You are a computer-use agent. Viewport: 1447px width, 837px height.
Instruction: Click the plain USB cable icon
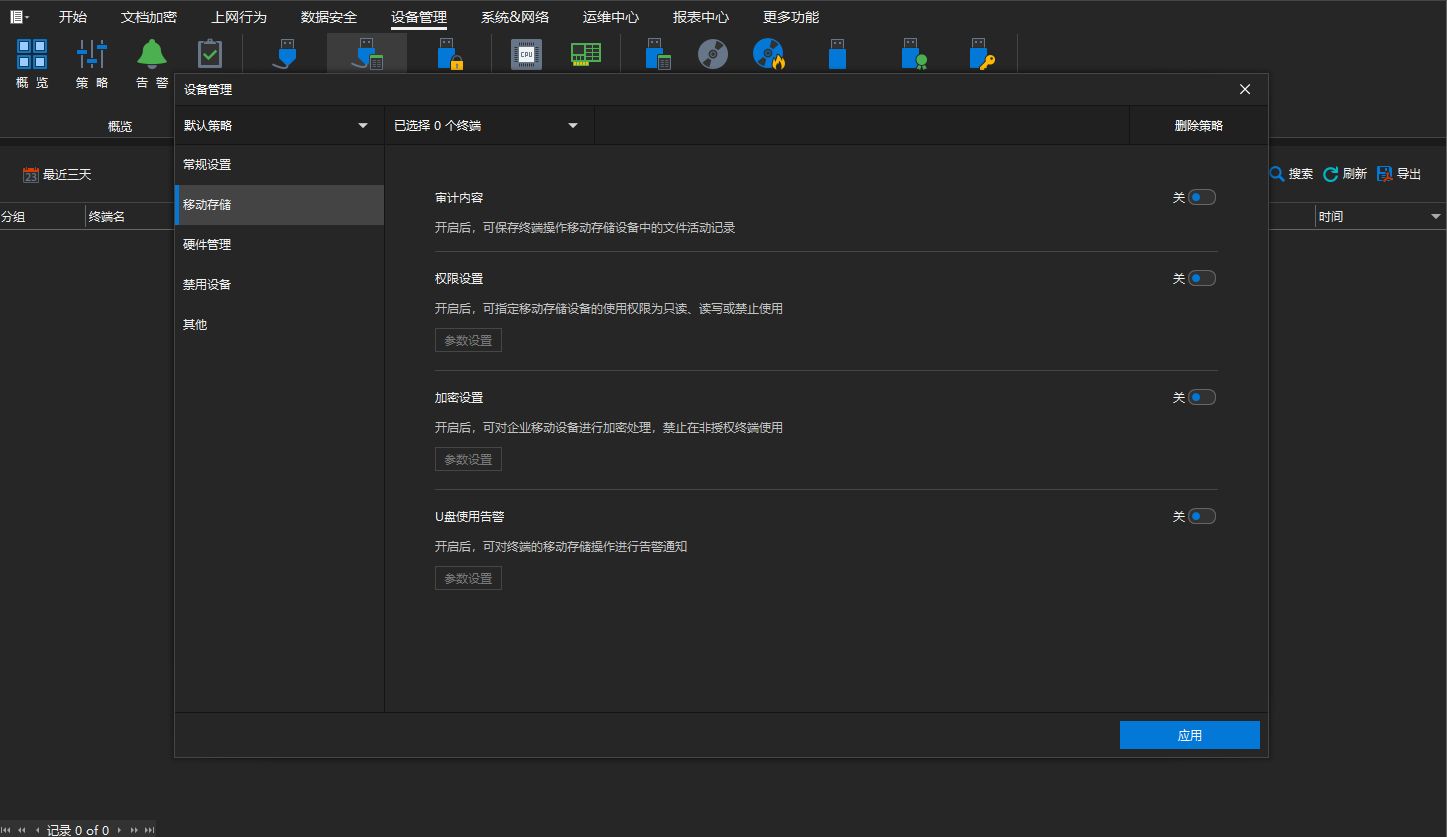click(286, 53)
